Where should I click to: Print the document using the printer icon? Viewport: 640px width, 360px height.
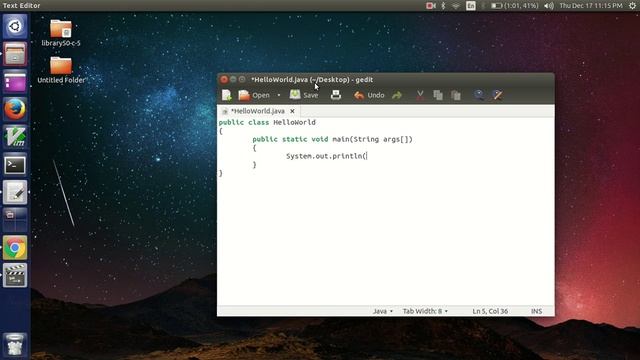pyautogui.click(x=336, y=95)
